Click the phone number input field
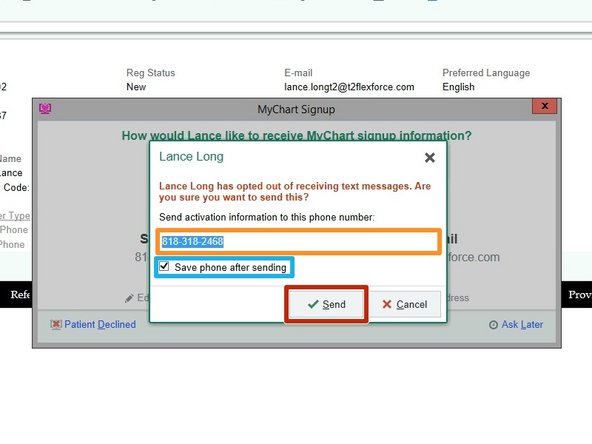 (x=298, y=242)
